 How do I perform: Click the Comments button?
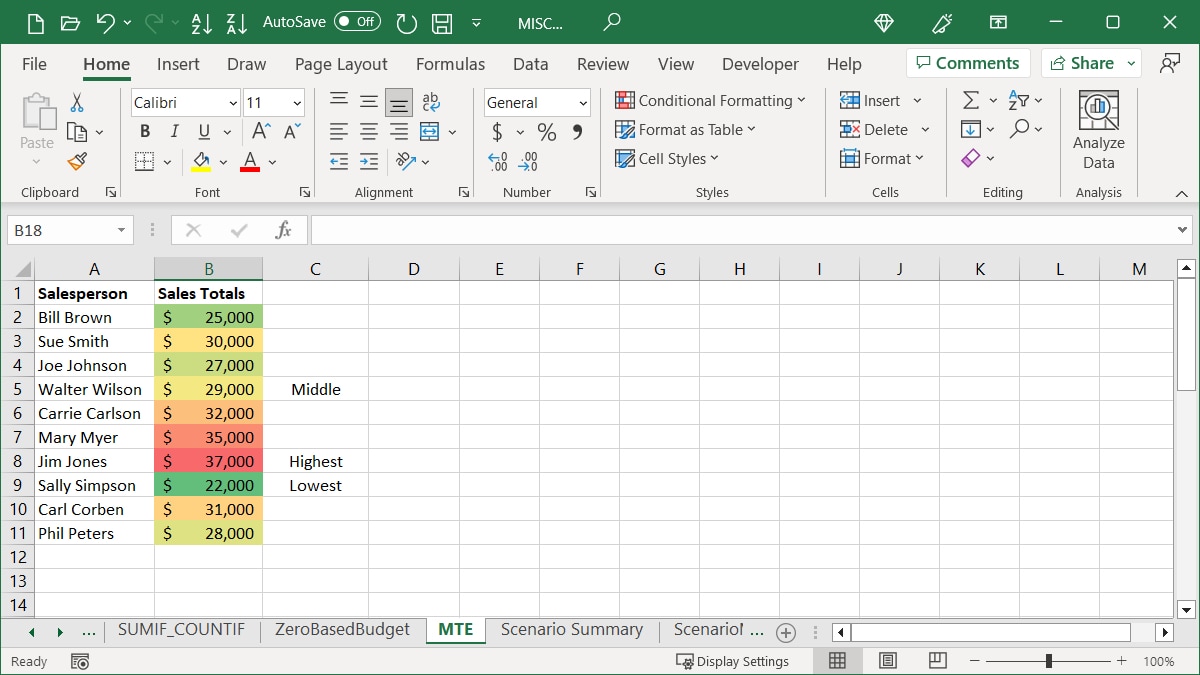pyautogui.click(x=967, y=63)
